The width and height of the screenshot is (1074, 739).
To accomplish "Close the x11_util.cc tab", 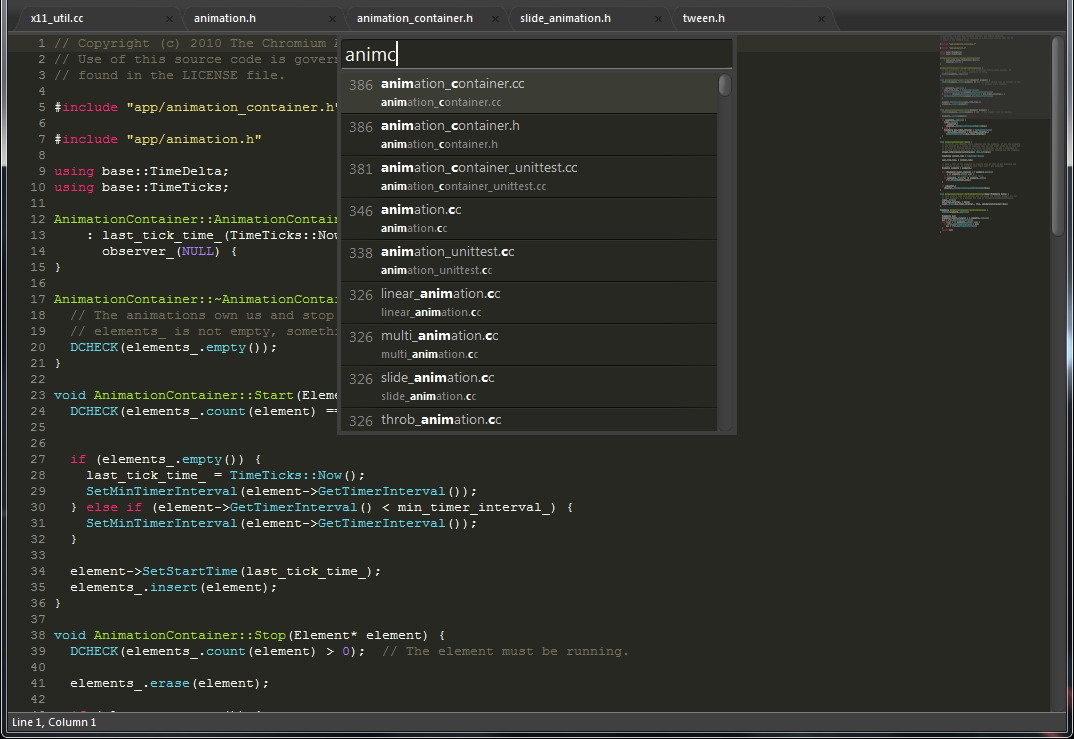I will 168,19.
